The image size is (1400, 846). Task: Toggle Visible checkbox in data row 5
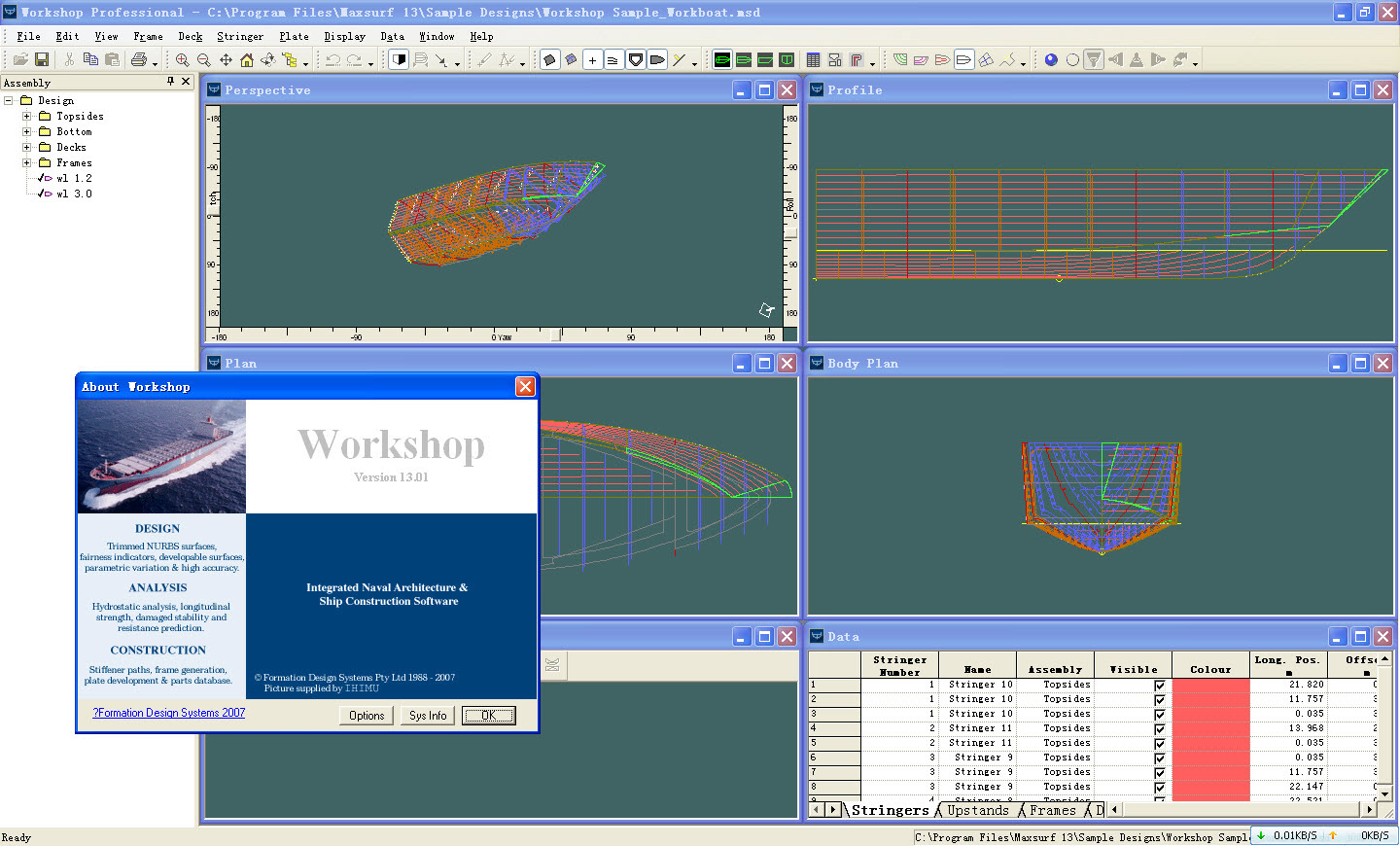[1160, 744]
